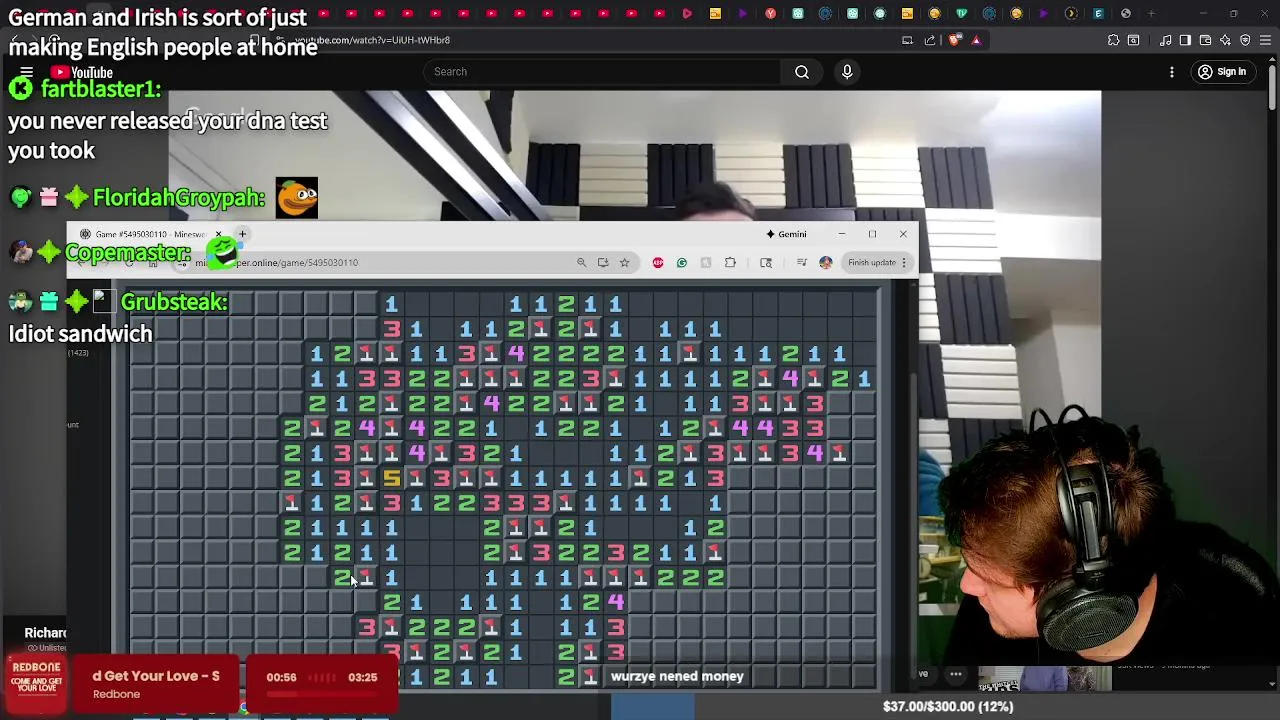Open Brave Leo AI sparkle icon
This screenshot has height=720, width=1280.
(x=1225, y=40)
